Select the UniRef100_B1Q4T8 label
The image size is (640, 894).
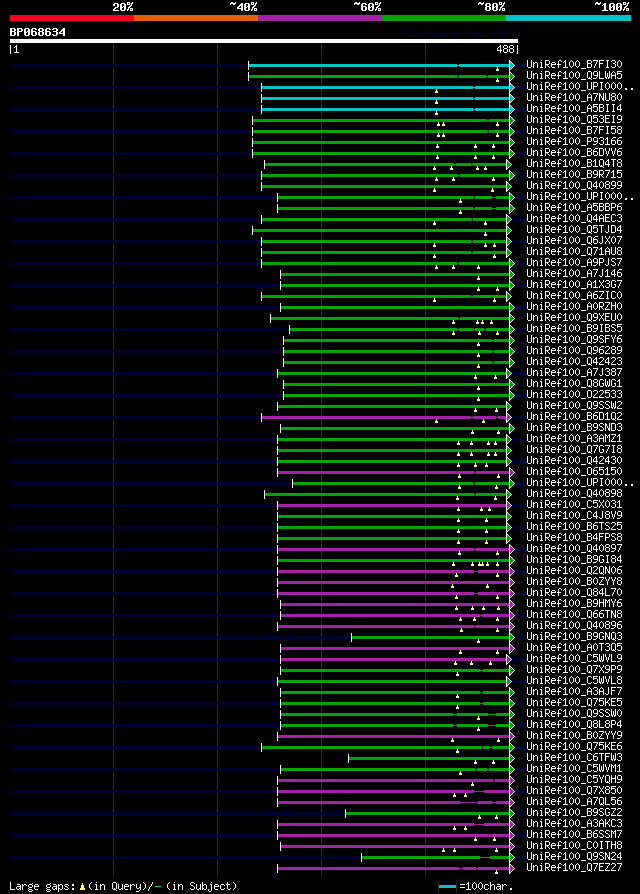(x=574, y=164)
